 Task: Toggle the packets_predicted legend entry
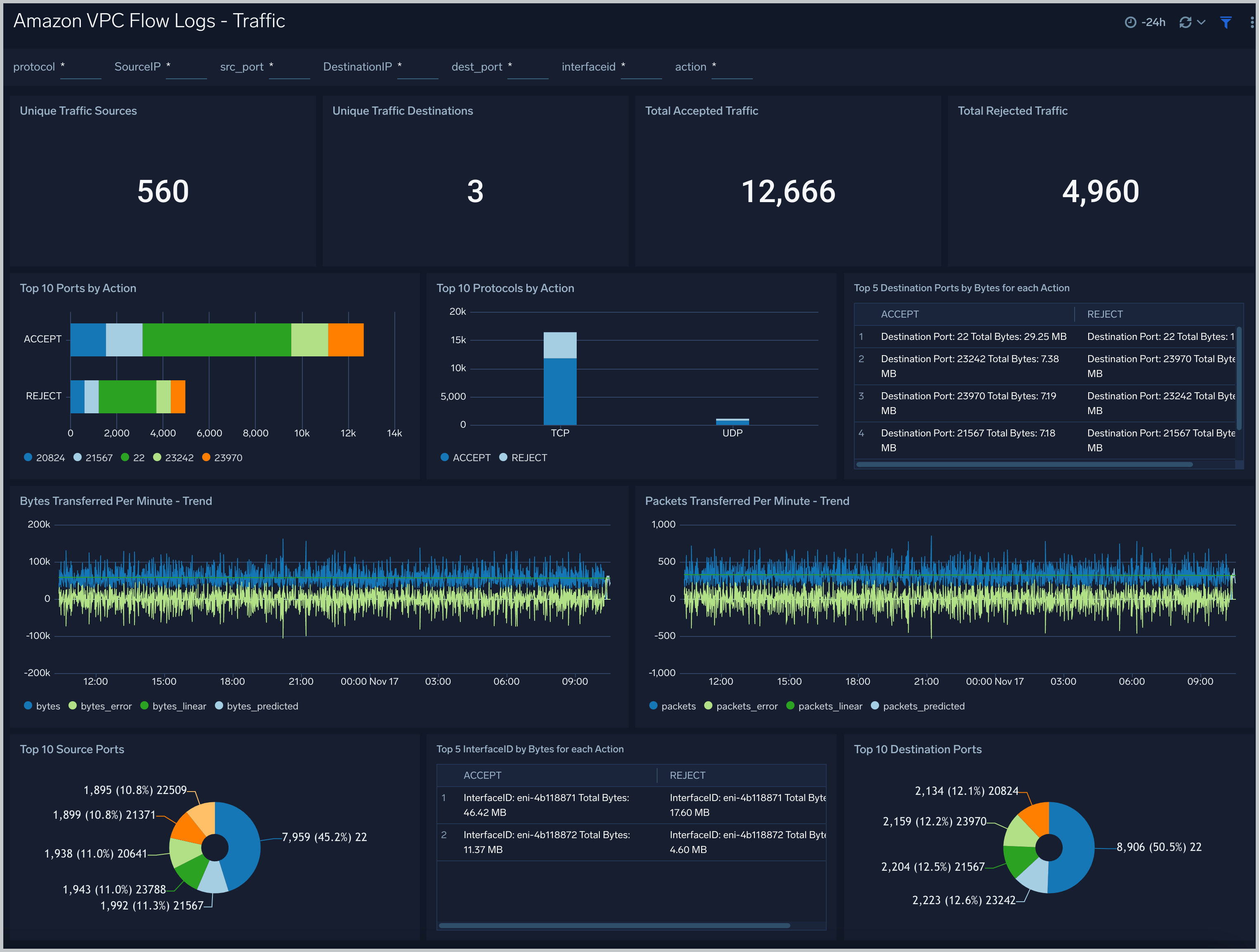click(918, 706)
